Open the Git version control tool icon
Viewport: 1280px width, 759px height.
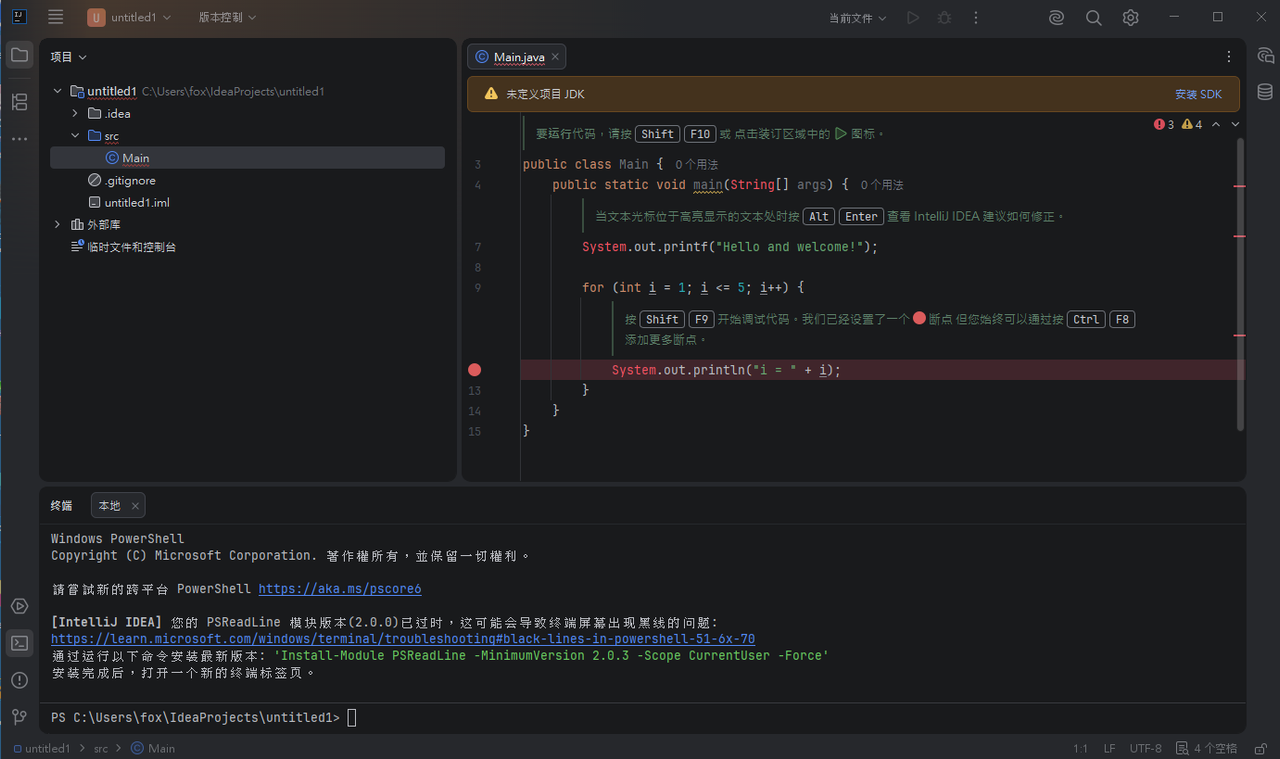coord(19,717)
